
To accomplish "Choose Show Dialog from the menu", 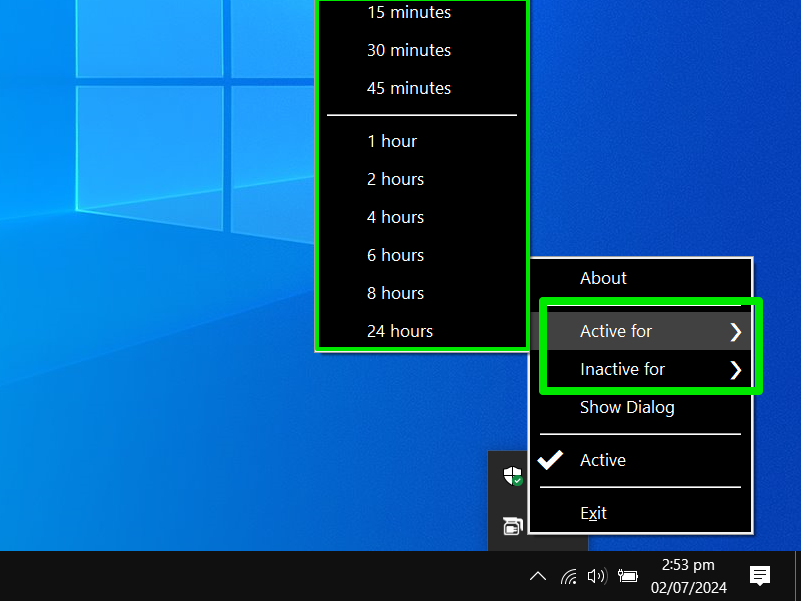I will click(627, 407).
